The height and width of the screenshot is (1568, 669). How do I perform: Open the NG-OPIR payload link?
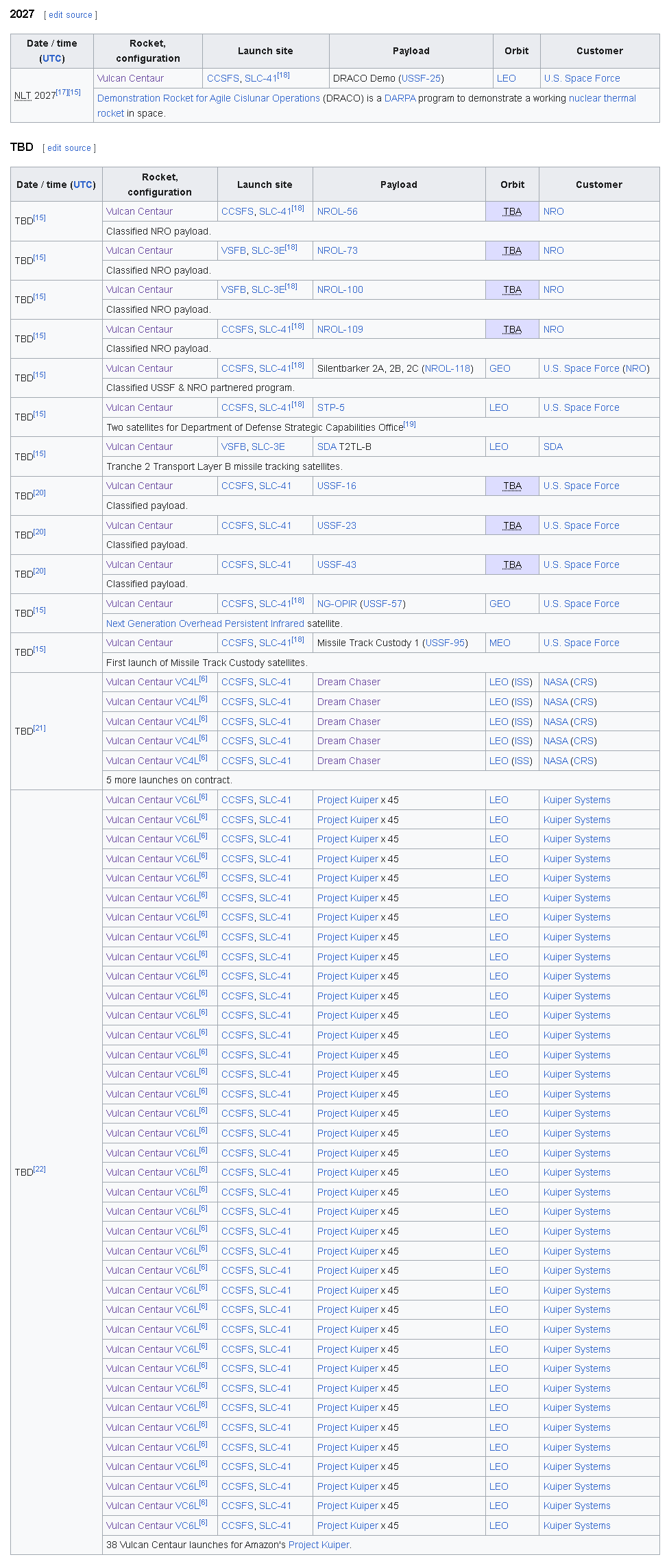coord(337,604)
